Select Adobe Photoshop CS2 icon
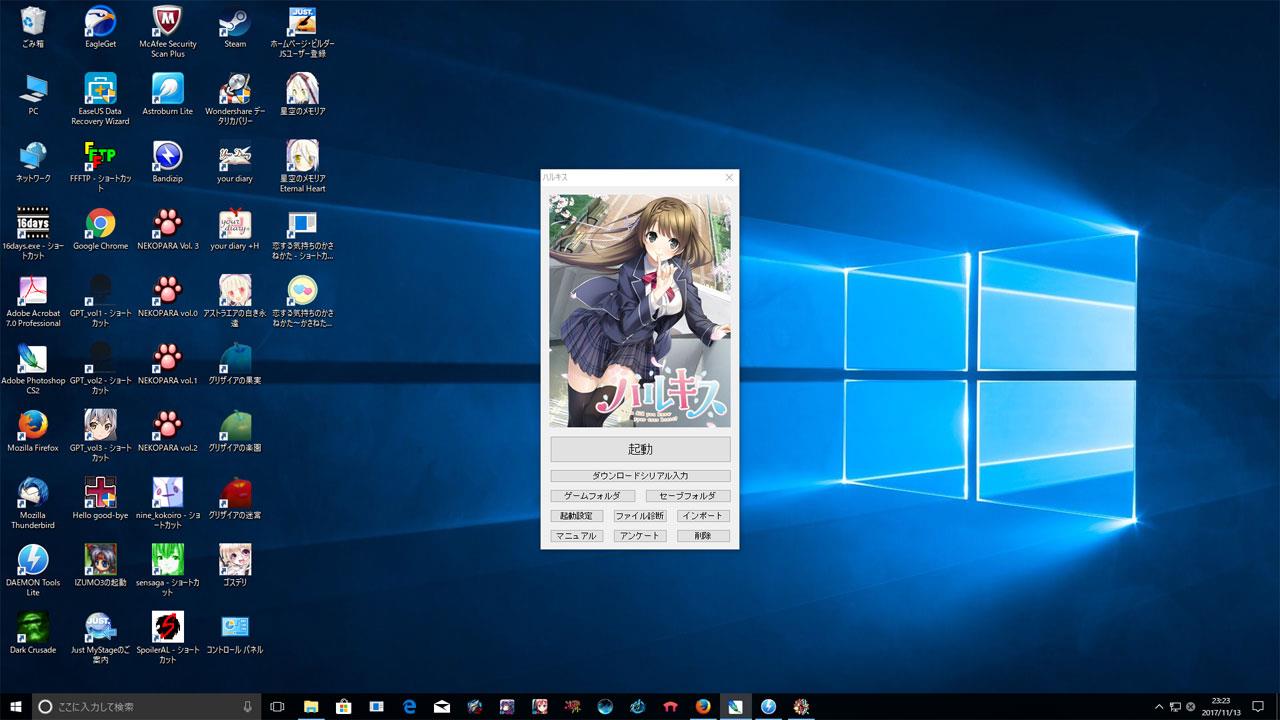 coord(33,367)
